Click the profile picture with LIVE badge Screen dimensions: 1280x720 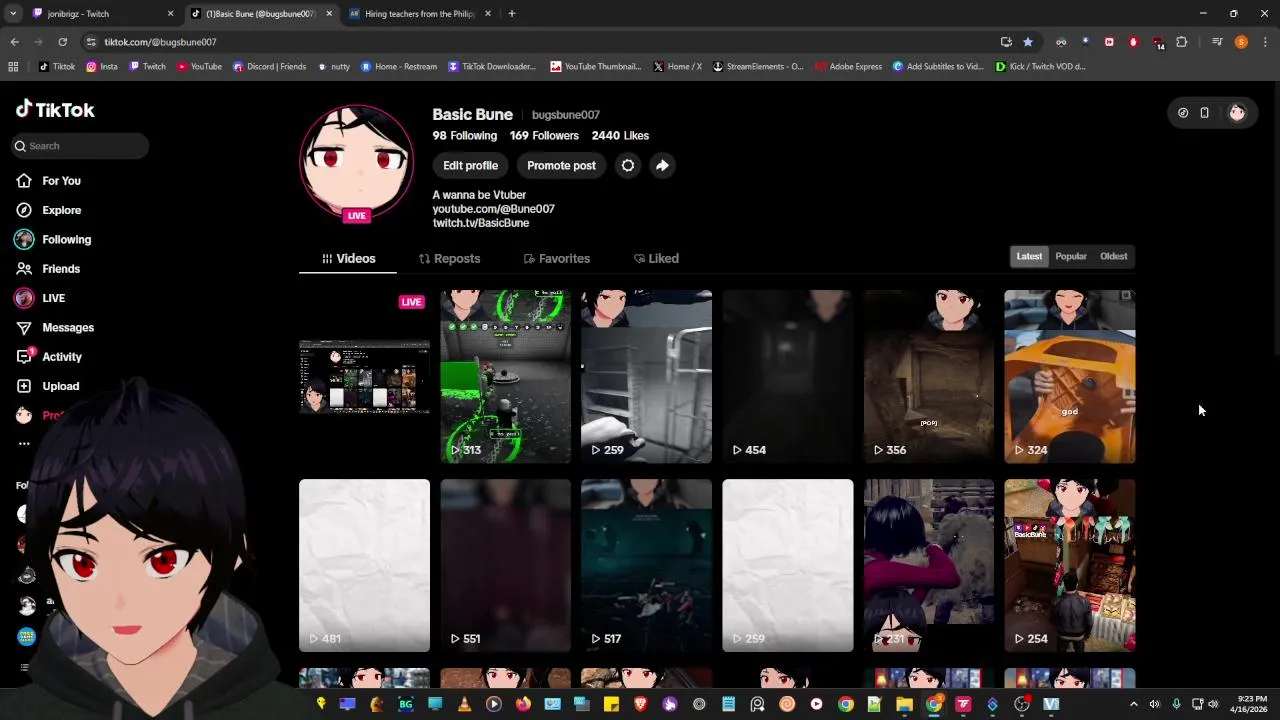point(357,162)
